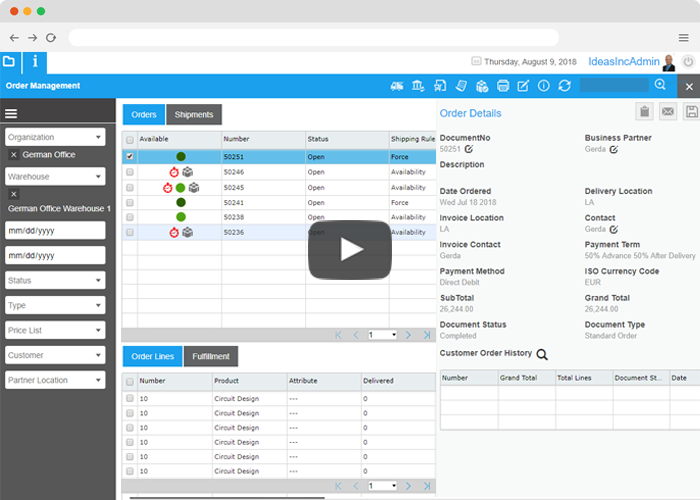Click the bank payment icon in toolbar
Screen dimensions: 700x500
click(x=418, y=86)
